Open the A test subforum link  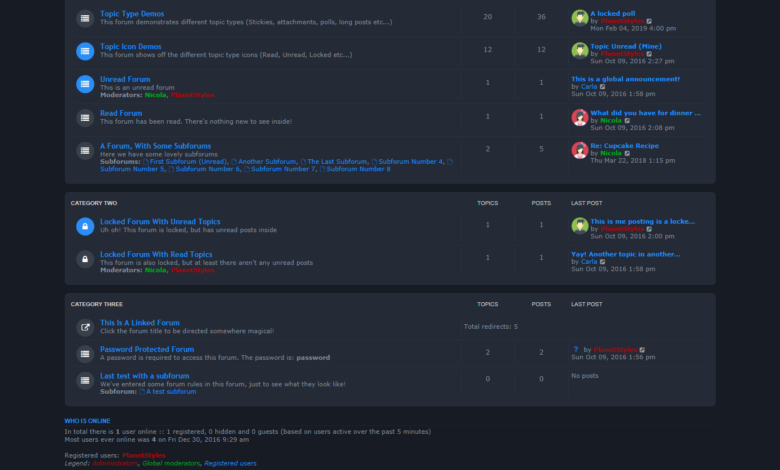click(168, 391)
